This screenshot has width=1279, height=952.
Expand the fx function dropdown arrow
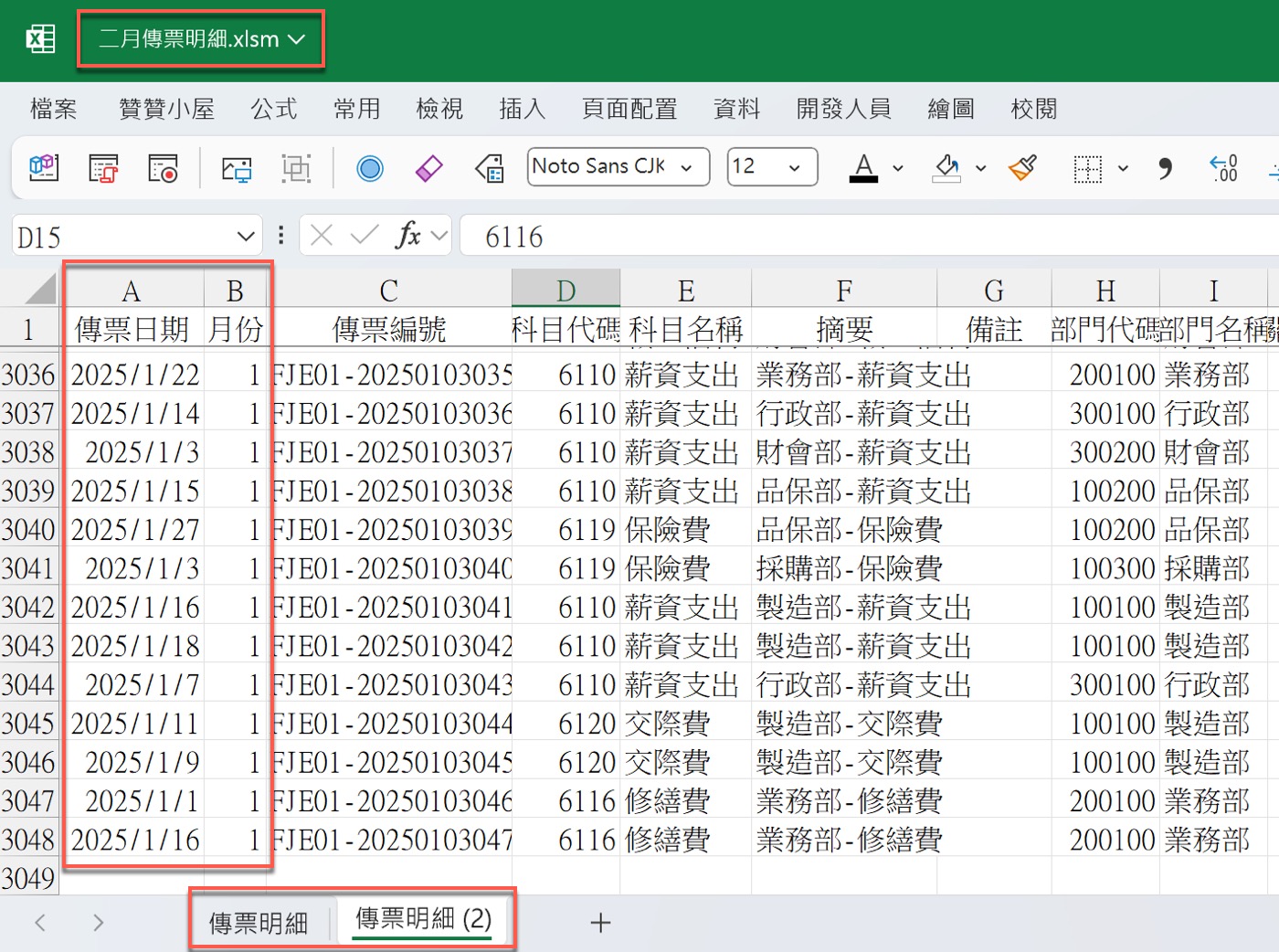coord(439,236)
